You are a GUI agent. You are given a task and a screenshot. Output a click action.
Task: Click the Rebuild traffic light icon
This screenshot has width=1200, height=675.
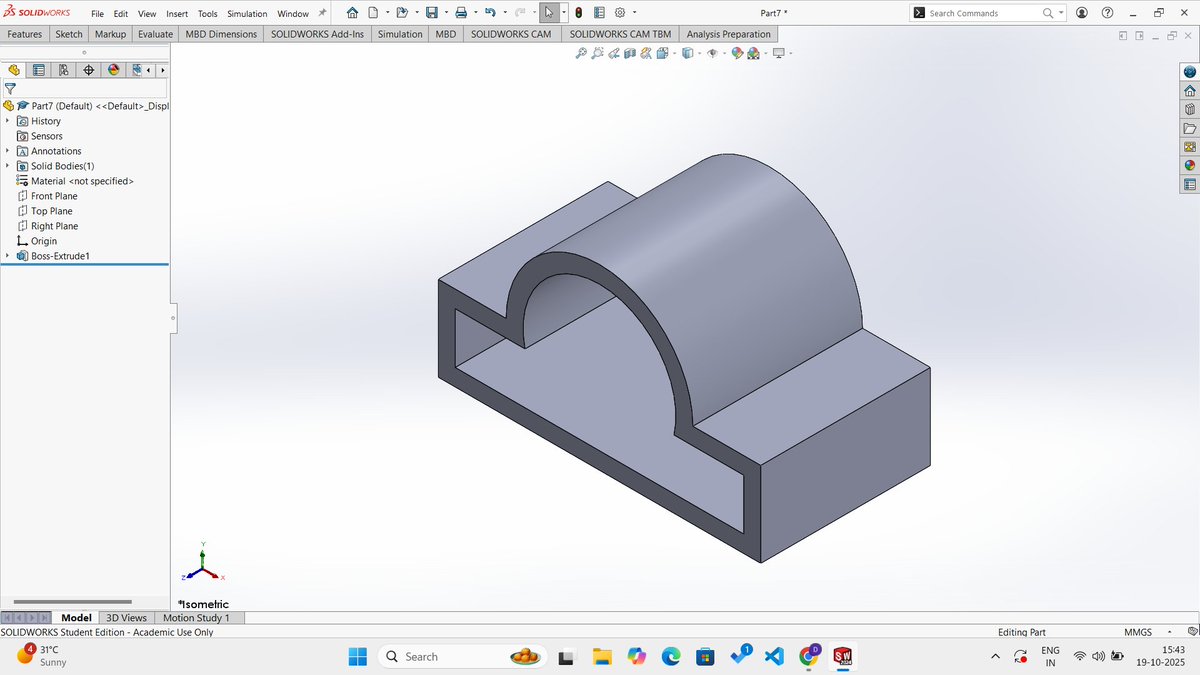pyautogui.click(x=580, y=13)
